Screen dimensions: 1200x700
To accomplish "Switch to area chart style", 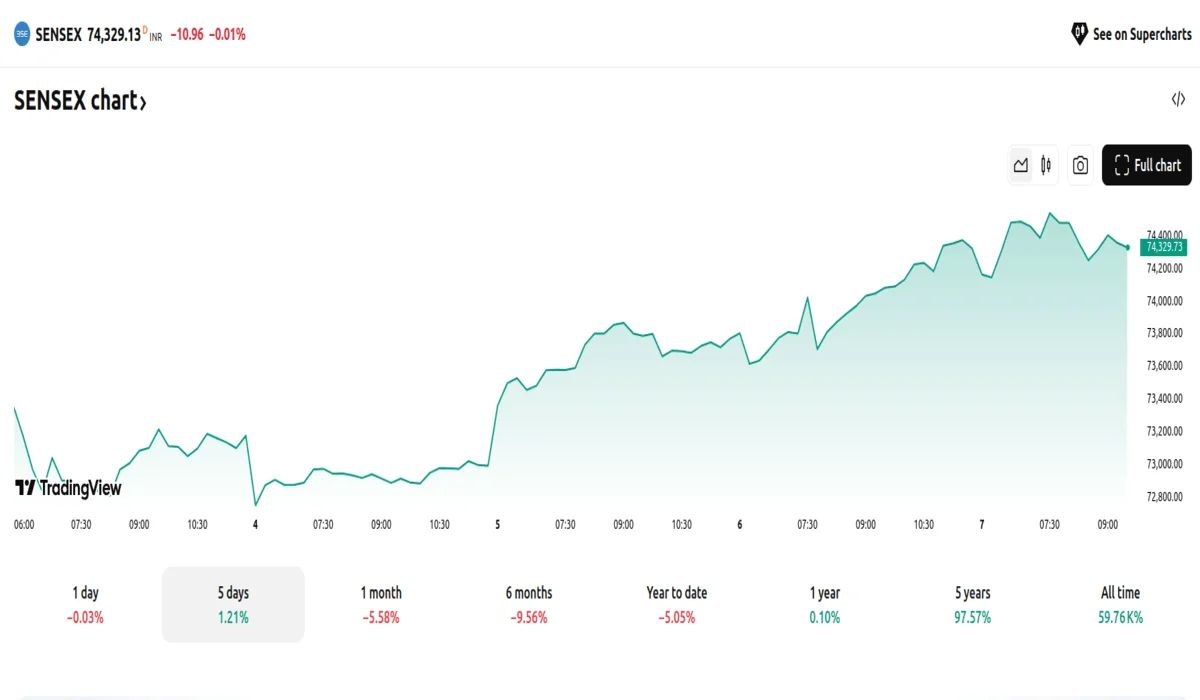I will (x=1020, y=166).
